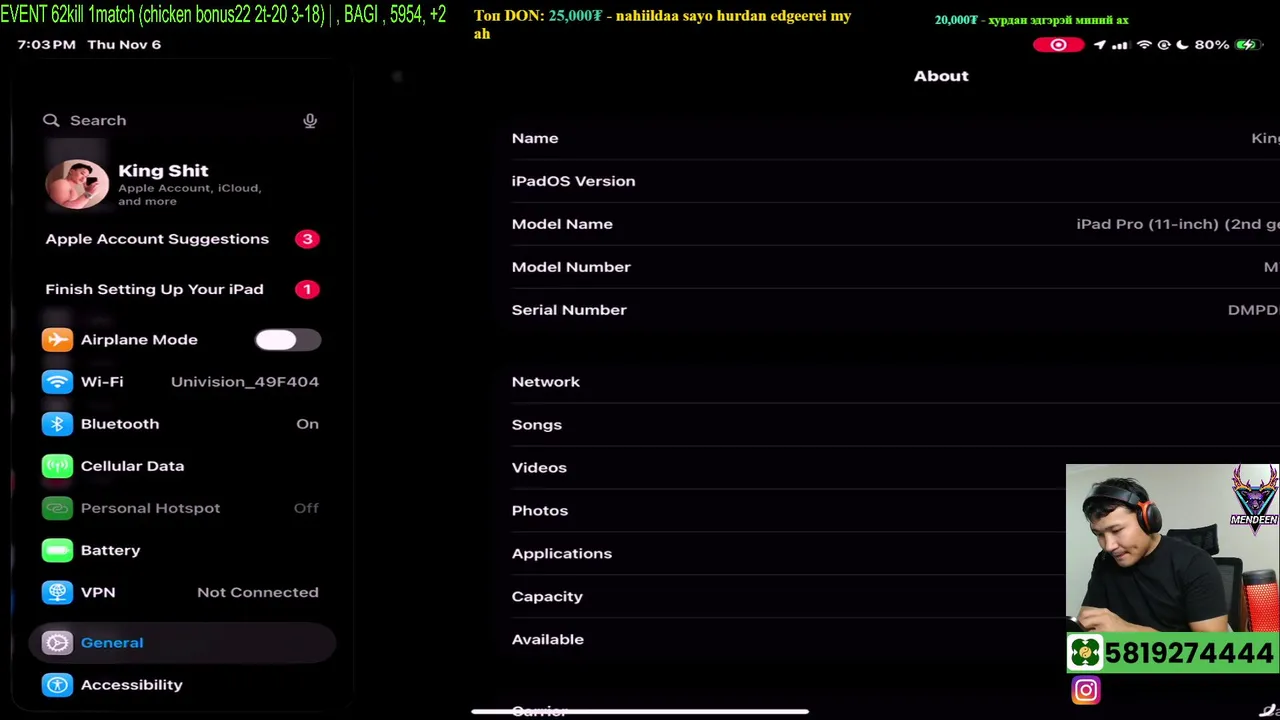
Task: Open Wi-Fi settings Univision_49F404
Action: tap(182, 382)
